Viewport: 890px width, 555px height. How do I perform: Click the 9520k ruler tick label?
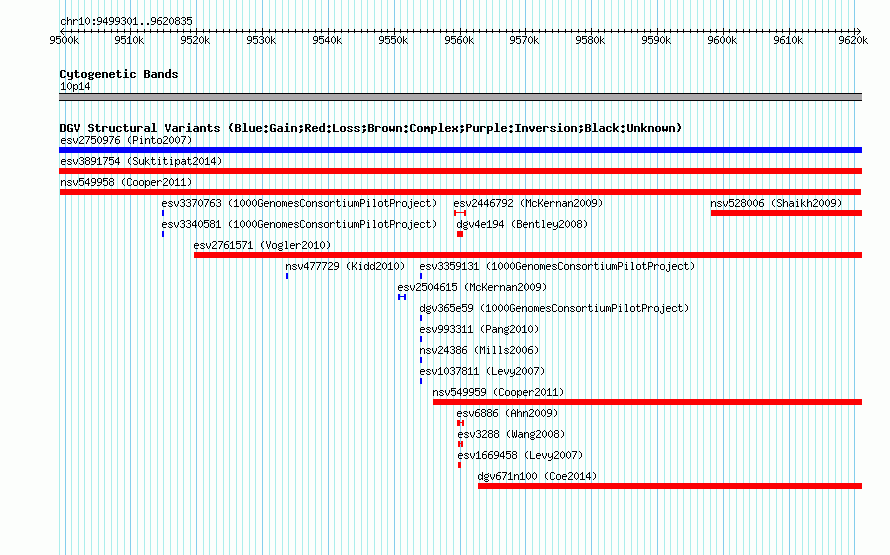pyautogui.click(x=195, y=40)
